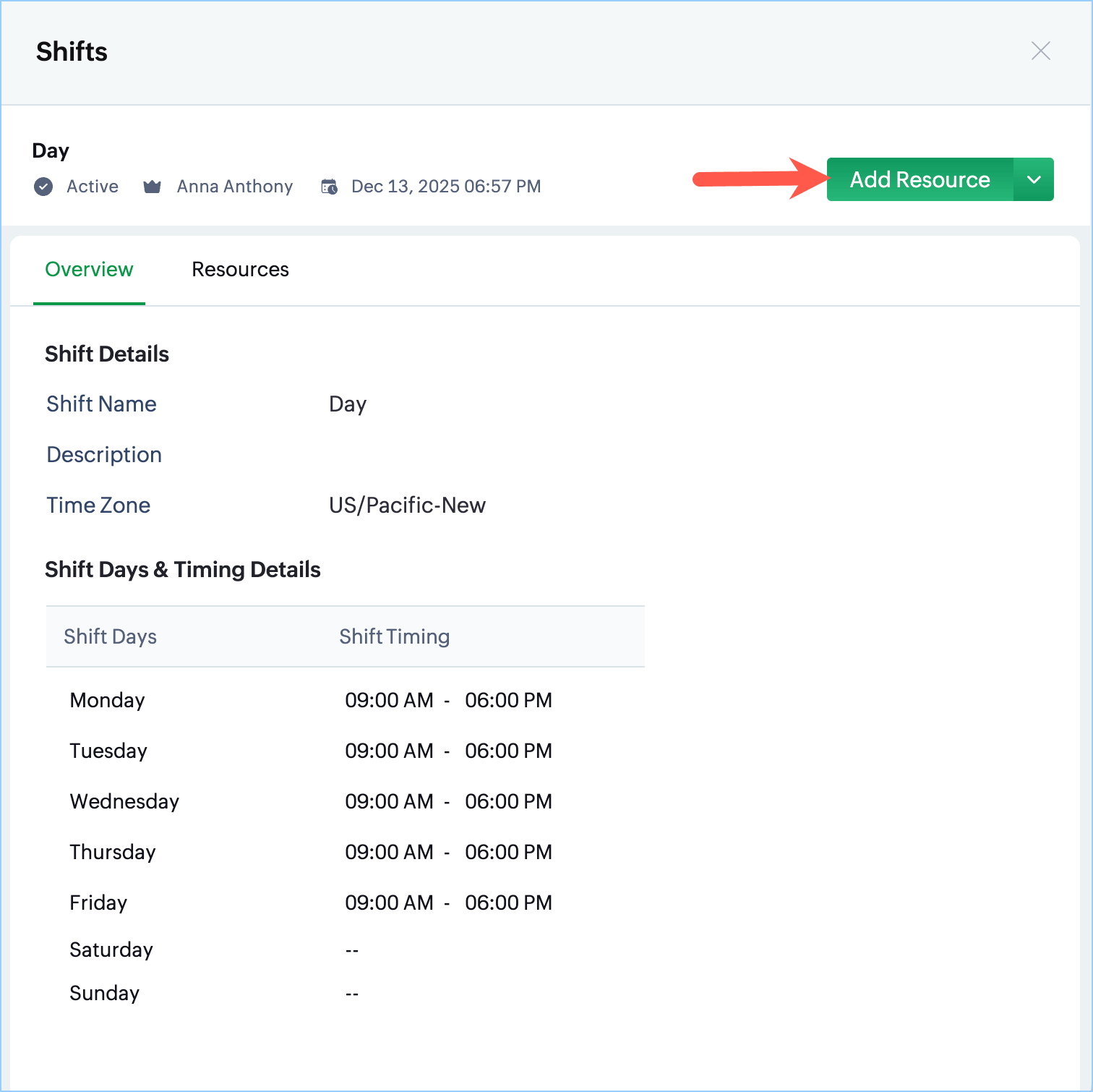Expand the Add Resource dropdown arrow

tap(1034, 179)
